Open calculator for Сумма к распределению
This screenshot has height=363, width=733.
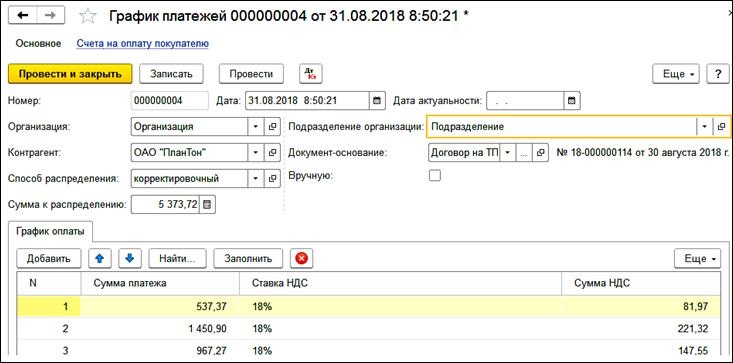point(208,204)
